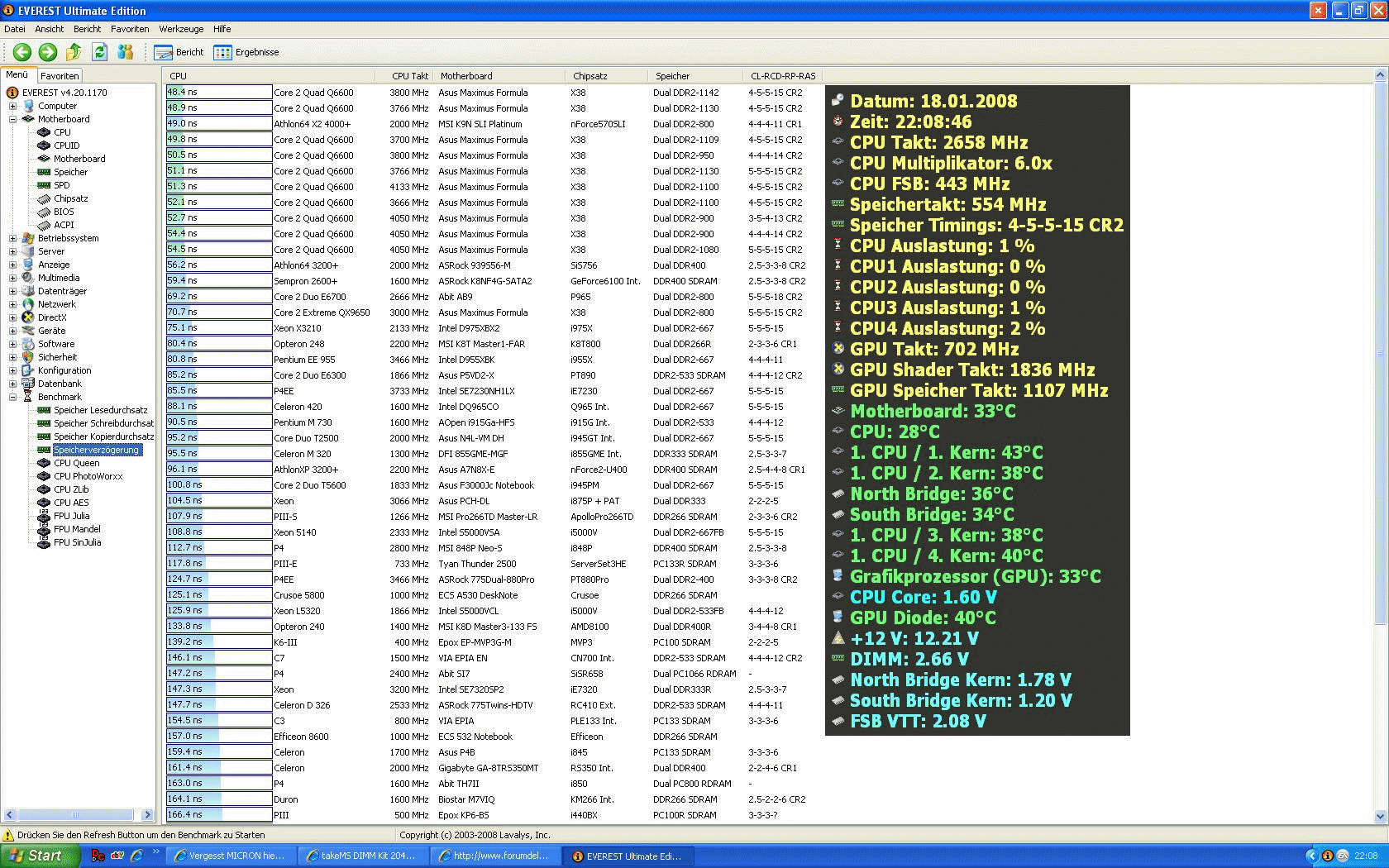Screen dimensions: 1389x868
Task: Click the green Forward arrow toolbar icon
Action: pos(48,52)
